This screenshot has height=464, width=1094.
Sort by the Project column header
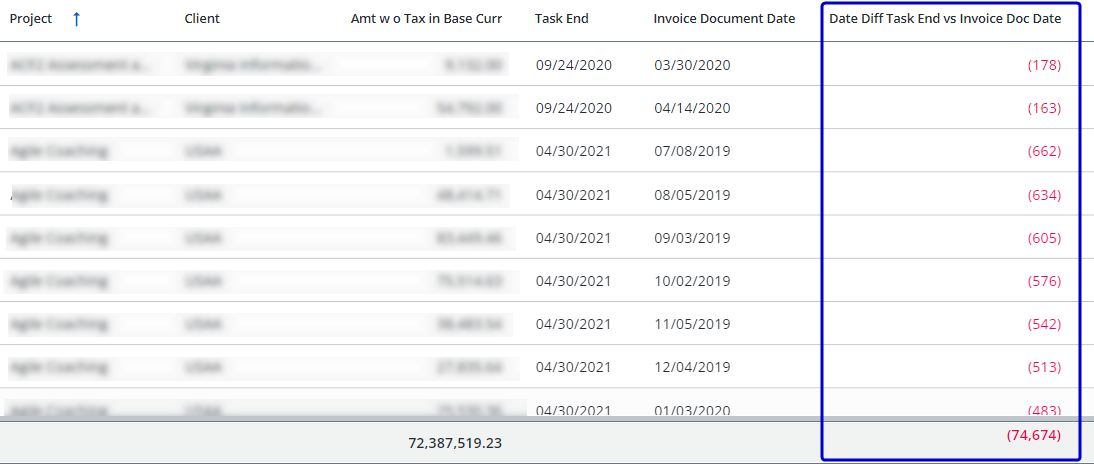(x=31, y=19)
